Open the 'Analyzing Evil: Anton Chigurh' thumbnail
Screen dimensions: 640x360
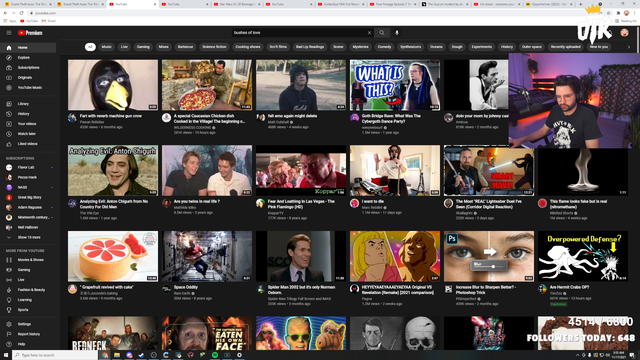click(113, 171)
